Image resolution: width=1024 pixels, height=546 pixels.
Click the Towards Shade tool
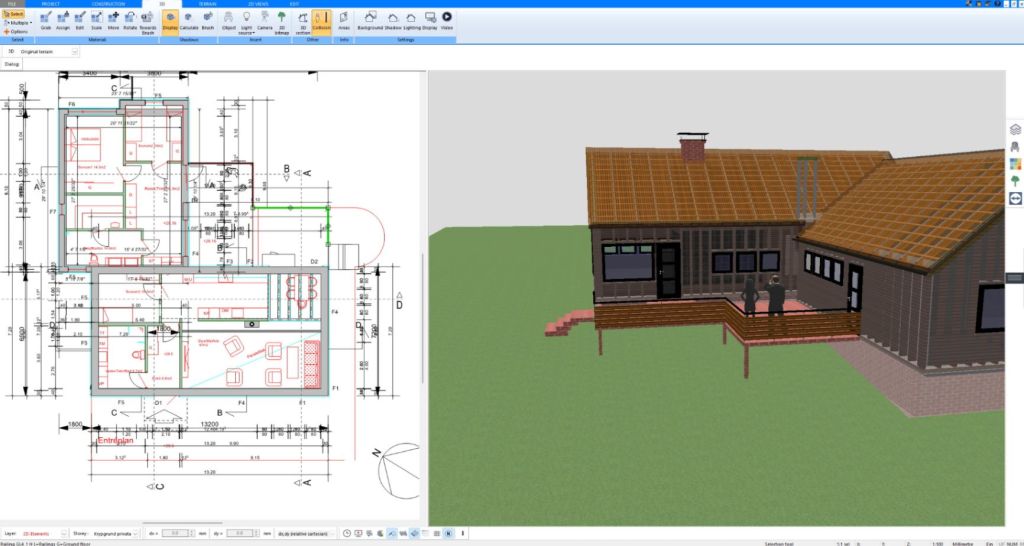(x=148, y=23)
